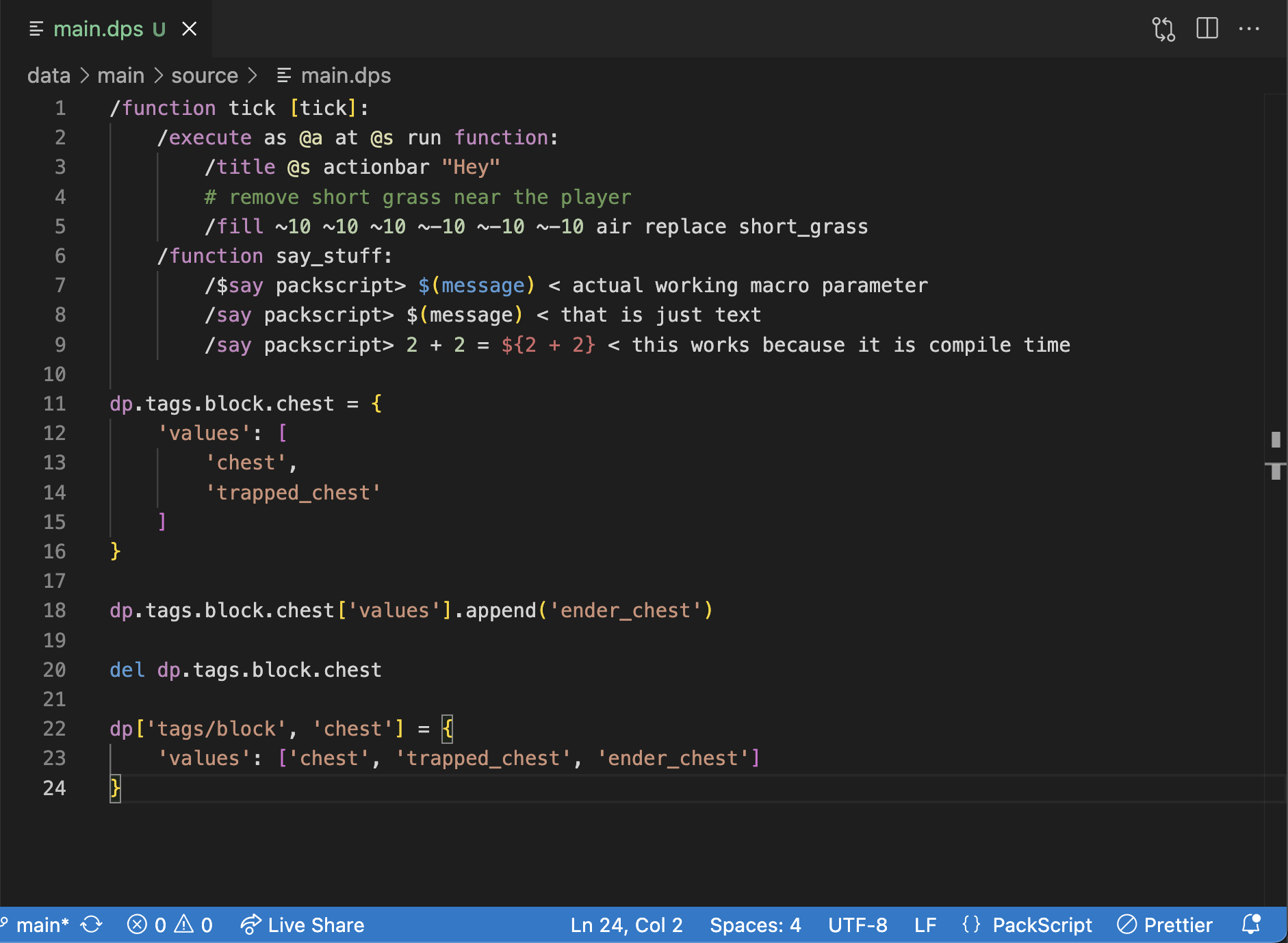Image resolution: width=1288 pixels, height=943 pixels.
Task: Open problems panel via error count icon
Action: pyautogui.click(x=146, y=925)
